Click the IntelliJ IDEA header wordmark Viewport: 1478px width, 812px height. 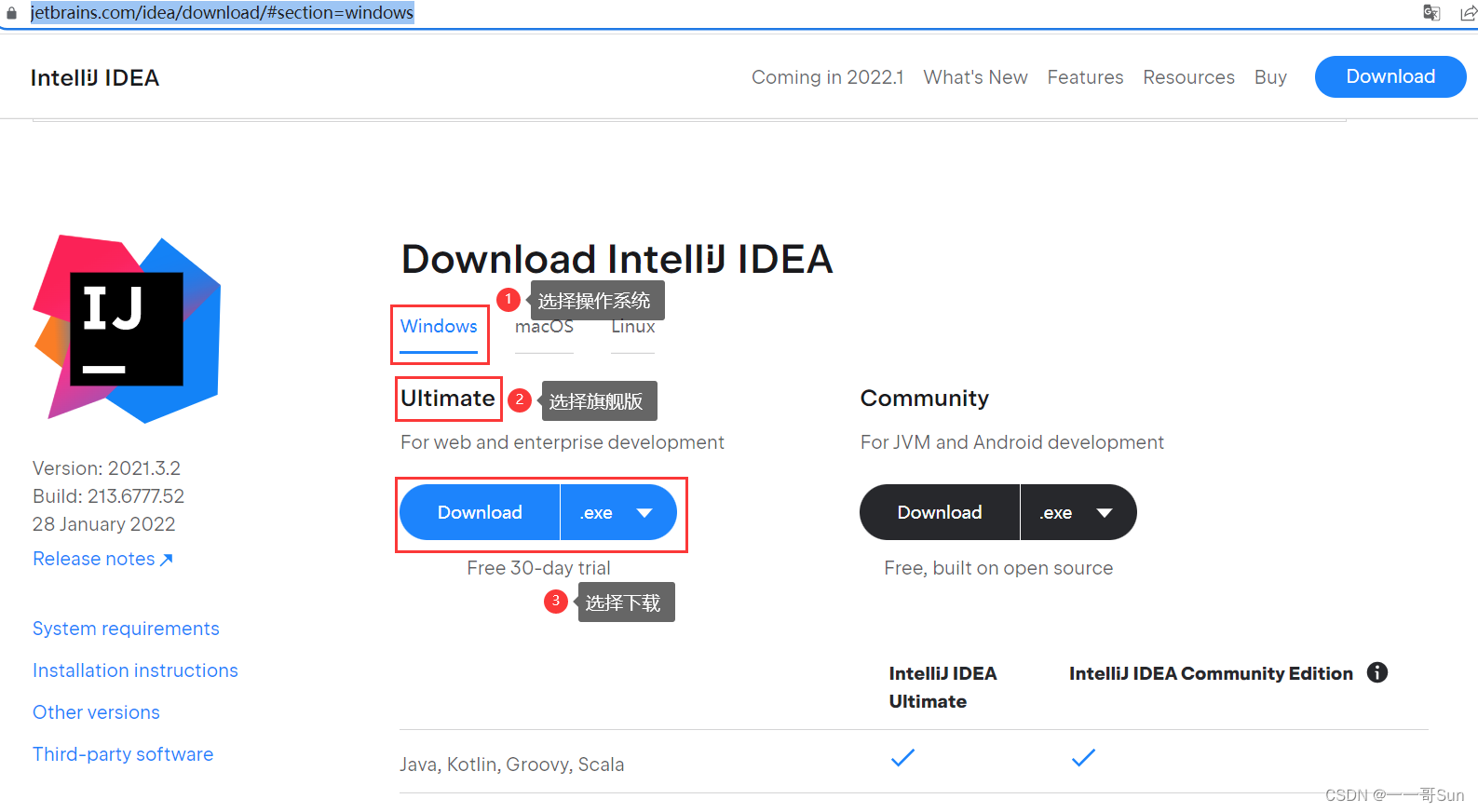pyautogui.click(x=95, y=77)
